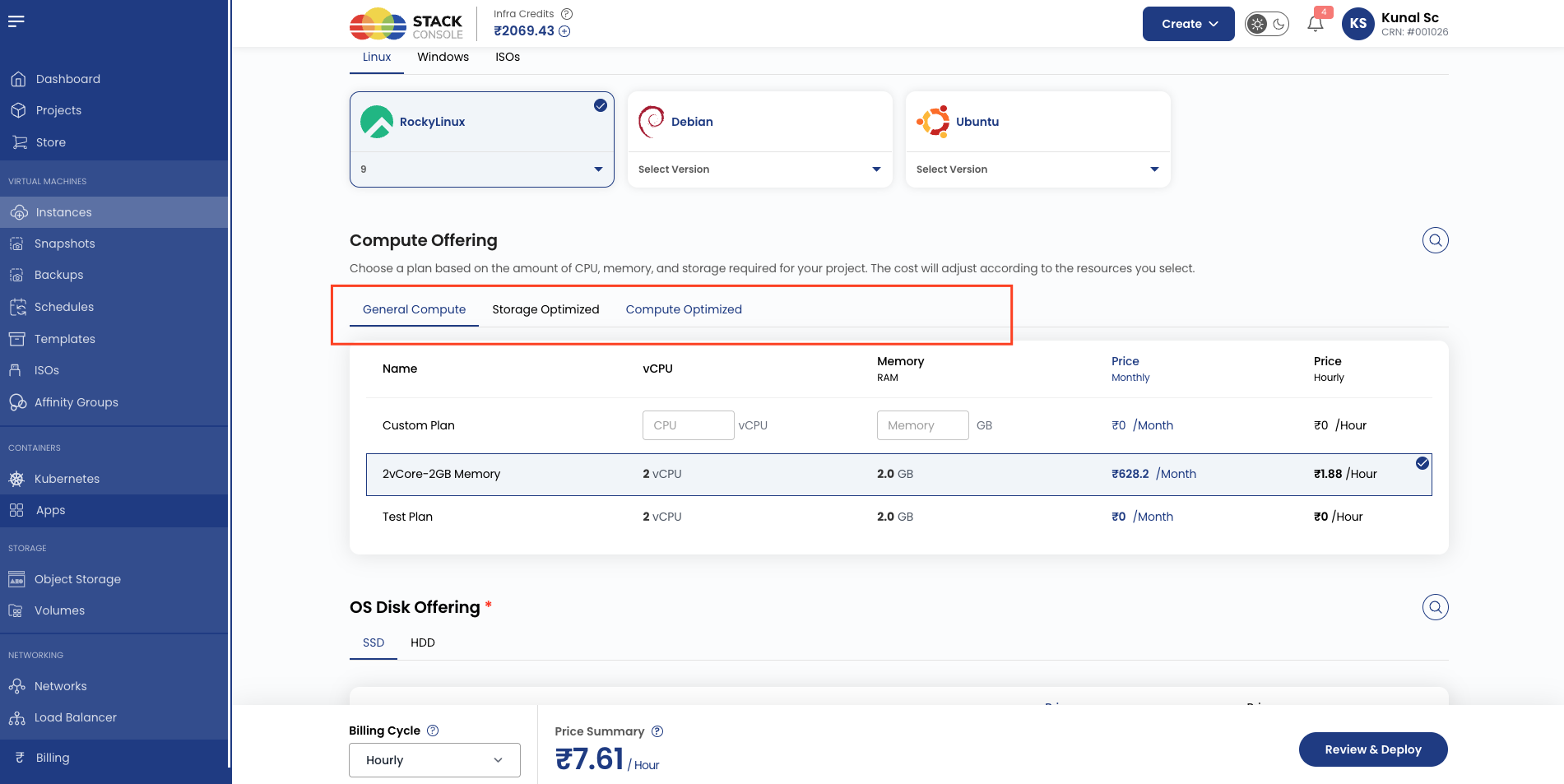This screenshot has height=784, width=1564.
Task: Select the 2vCore-2GB Memory plan
Action: 898,474
